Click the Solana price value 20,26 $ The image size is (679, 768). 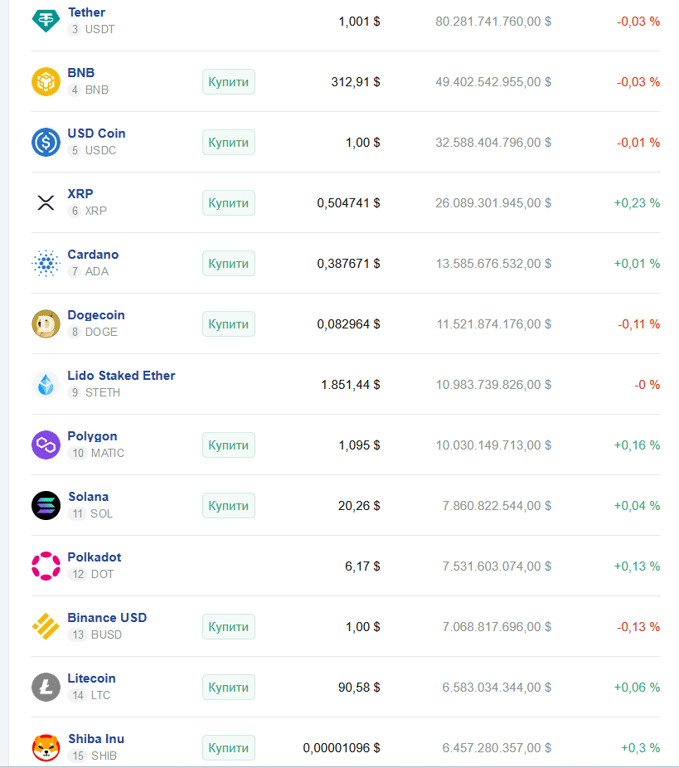point(359,506)
